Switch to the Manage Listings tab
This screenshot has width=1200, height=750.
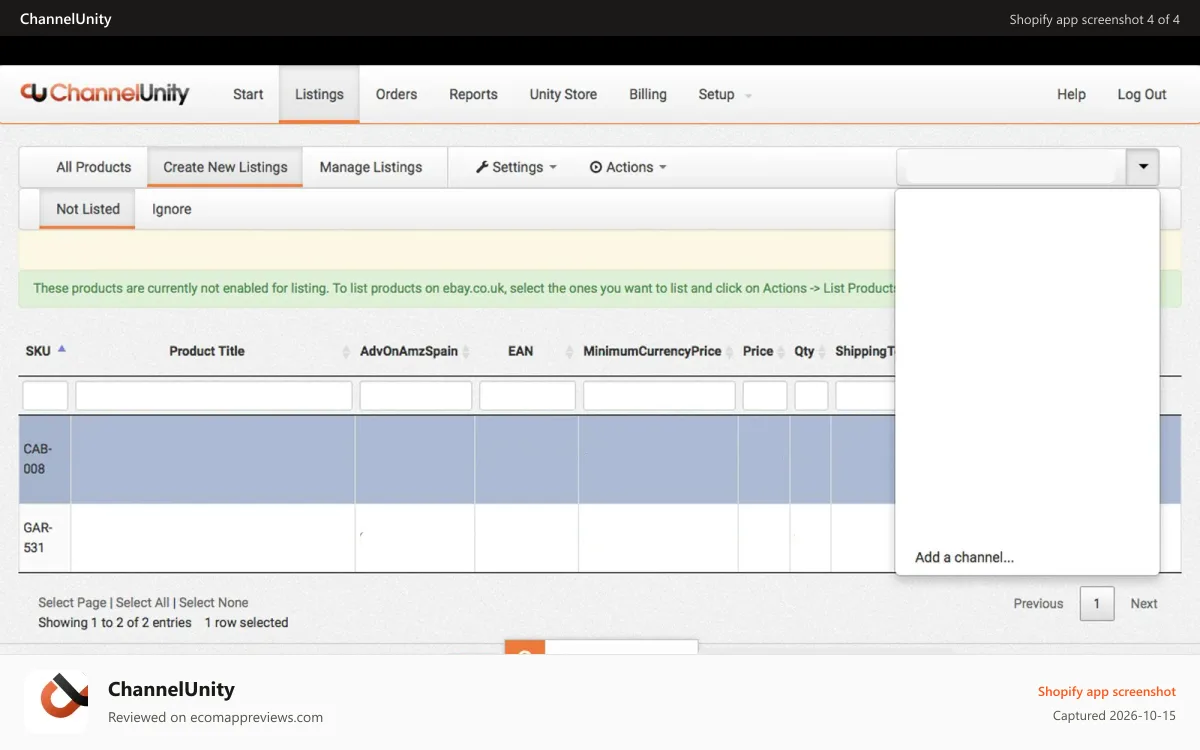pos(371,167)
